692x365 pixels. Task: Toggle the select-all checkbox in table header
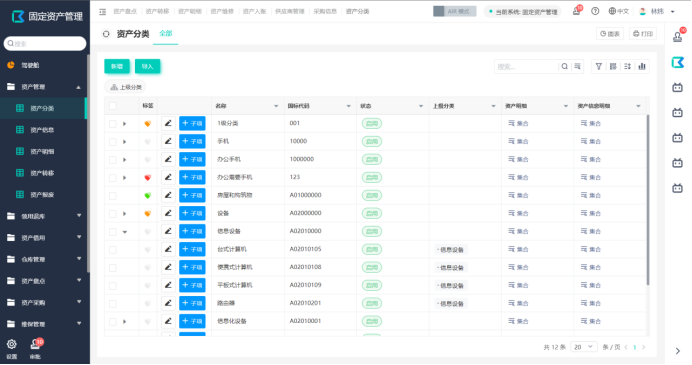click(x=113, y=106)
